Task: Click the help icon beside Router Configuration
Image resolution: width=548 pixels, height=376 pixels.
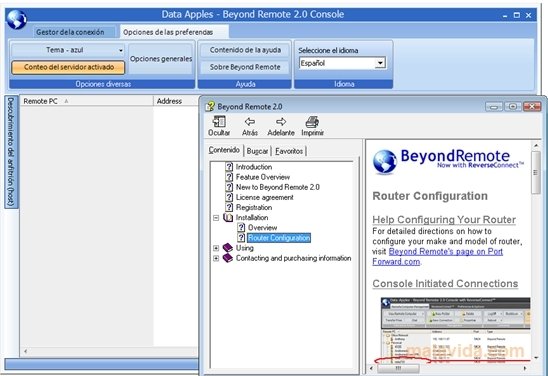Action: 241,238
